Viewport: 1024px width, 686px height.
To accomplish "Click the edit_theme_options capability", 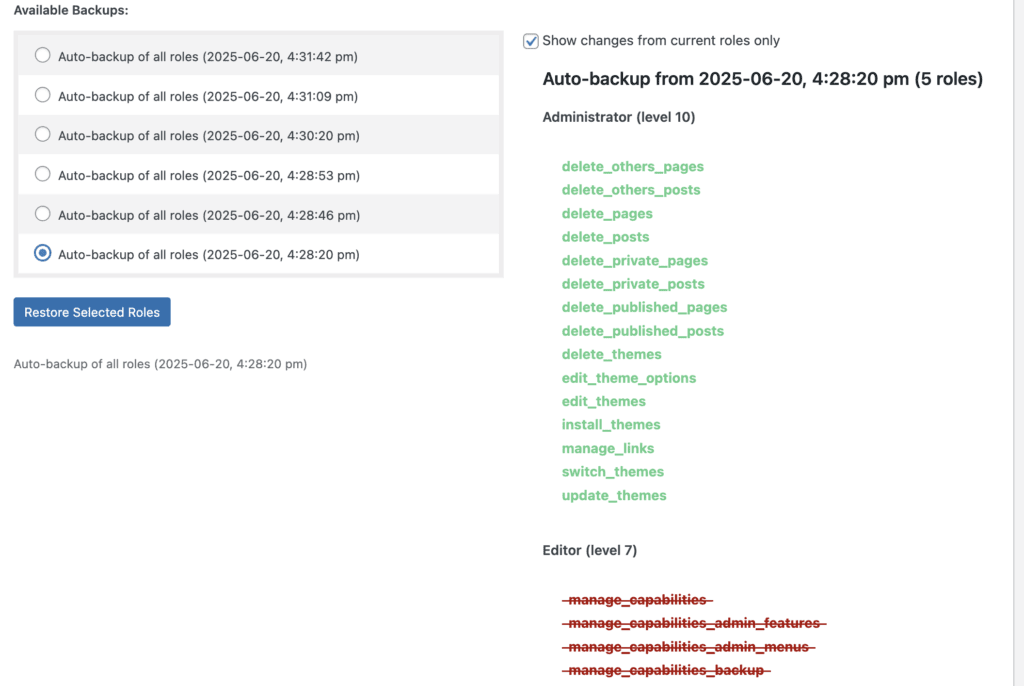I will pyautogui.click(x=628, y=377).
